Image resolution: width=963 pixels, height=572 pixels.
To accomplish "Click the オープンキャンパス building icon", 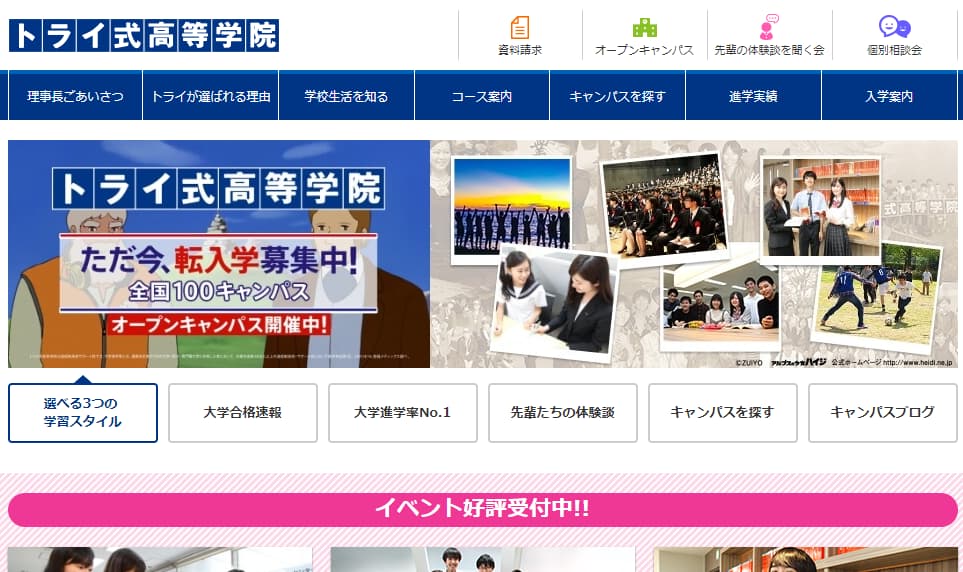I will pyautogui.click(x=644, y=28).
